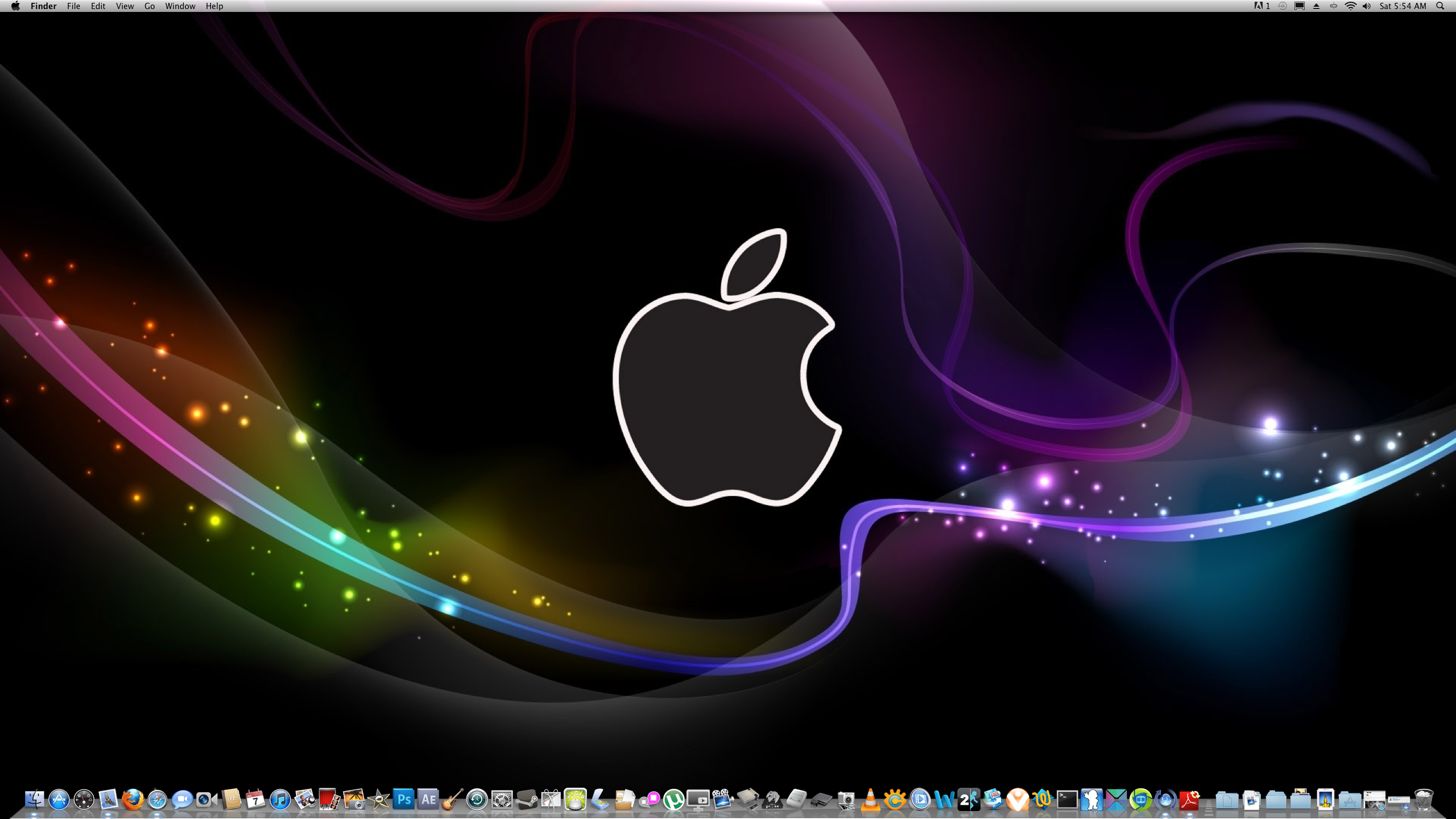This screenshot has height=819, width=1456.
Task: Launch Photoshop (Ps) from the dock
Action: click(404, 800)
